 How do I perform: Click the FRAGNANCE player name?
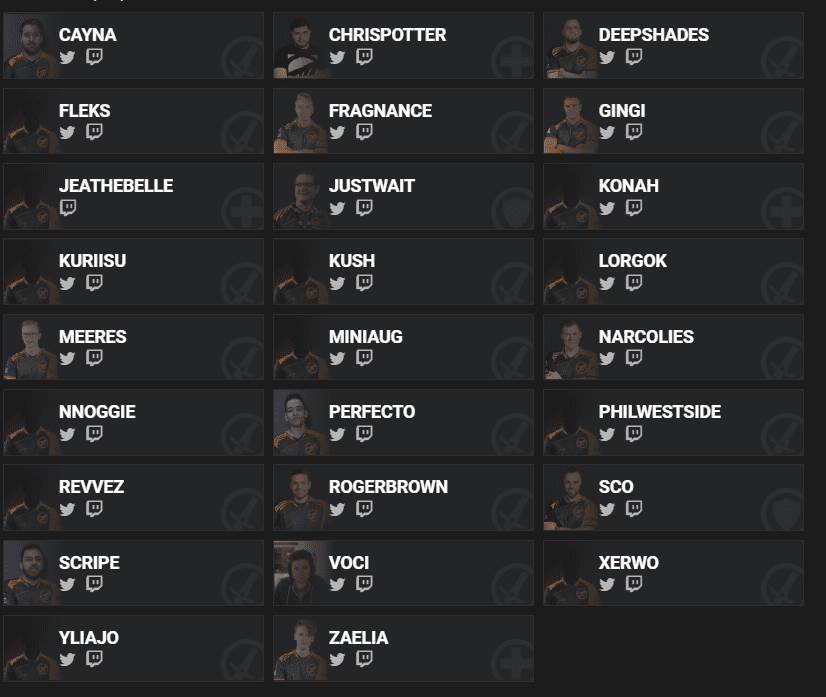(x=380, y=111)
